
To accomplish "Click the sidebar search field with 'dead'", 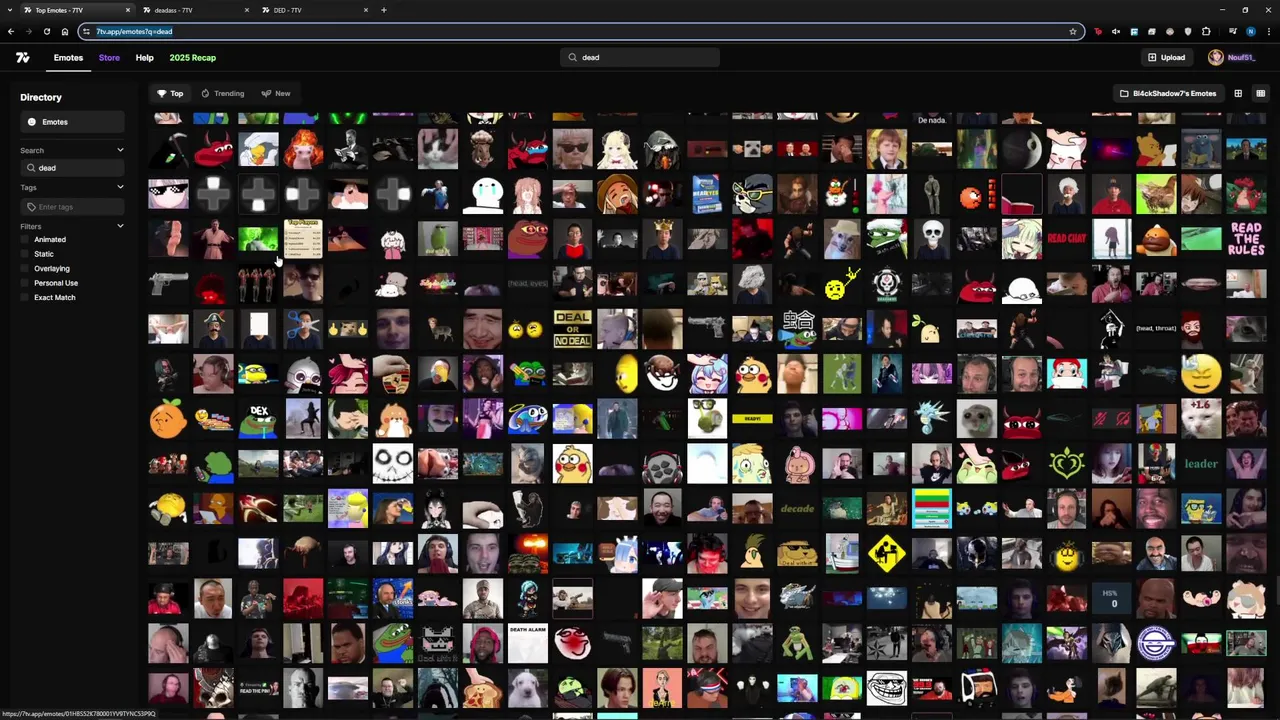I will pyautogui.click(x=72, y=168).
